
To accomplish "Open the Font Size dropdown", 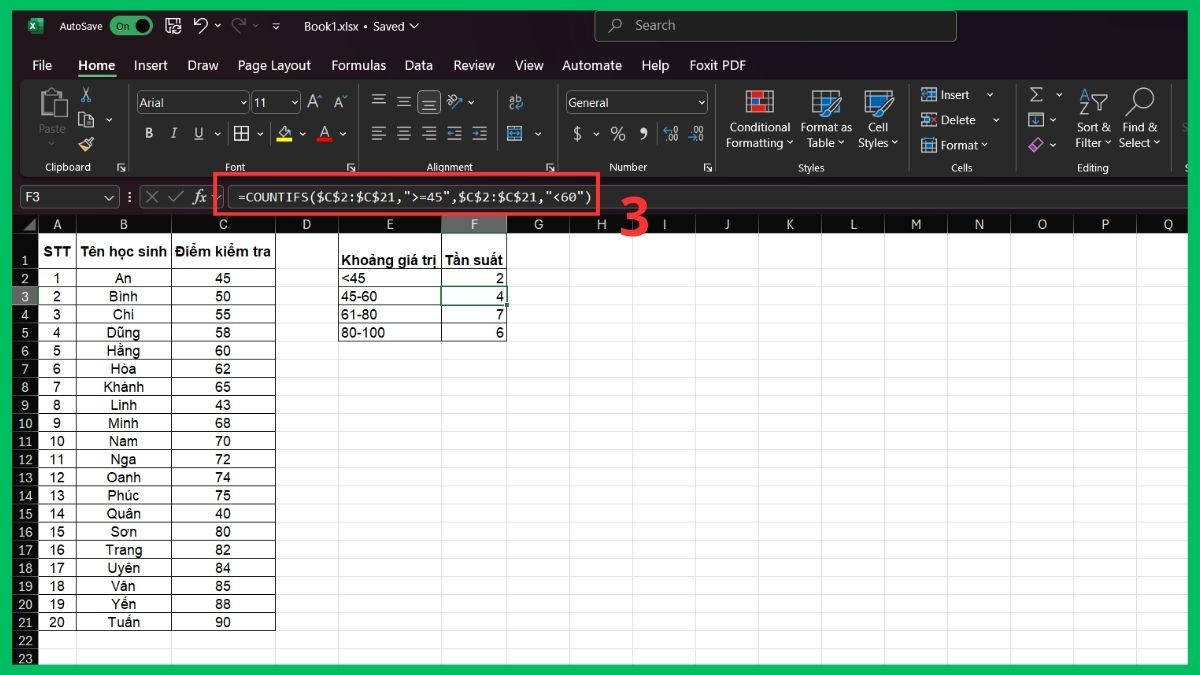I will (292, 102).
